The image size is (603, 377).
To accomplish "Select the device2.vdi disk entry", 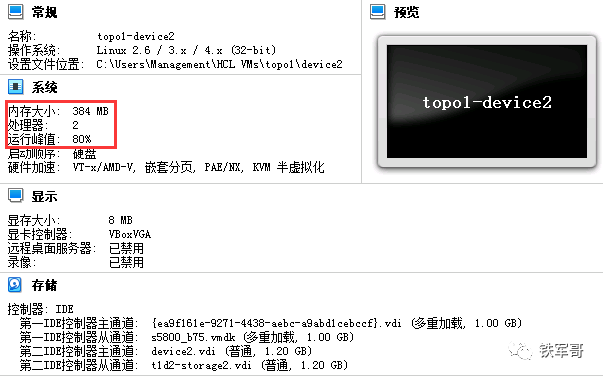I will click(x=183, y=351).
